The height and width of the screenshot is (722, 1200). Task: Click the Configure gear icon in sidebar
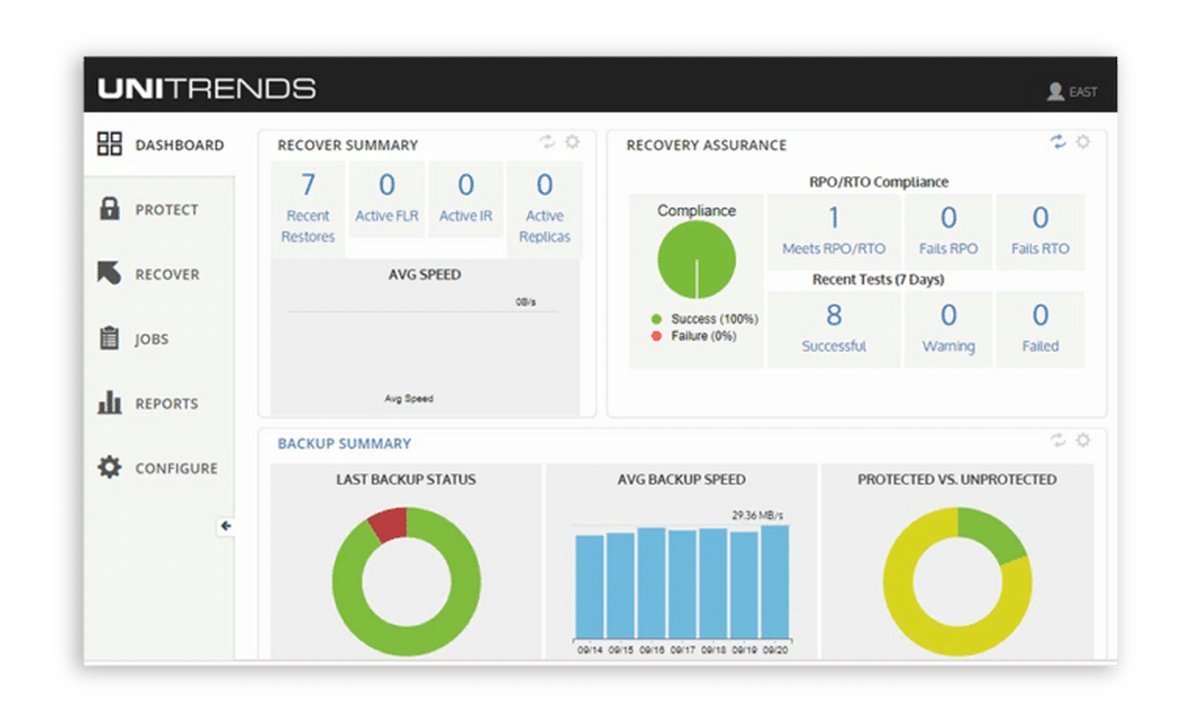click(x=109, y=467)
